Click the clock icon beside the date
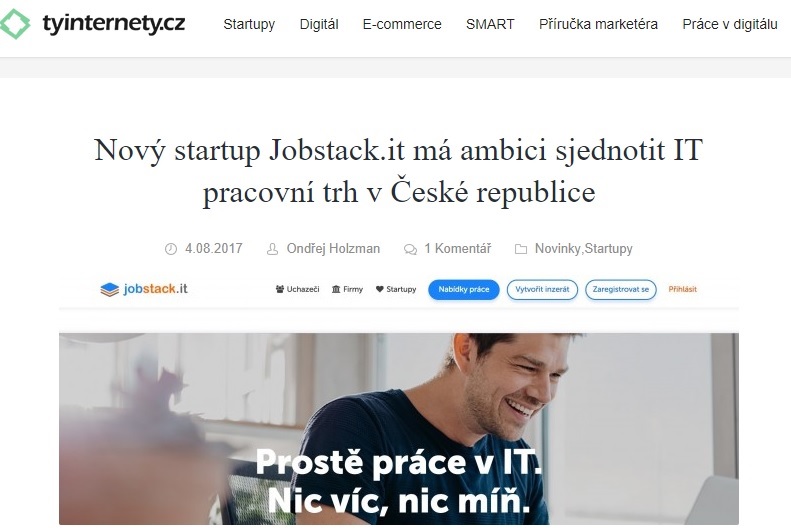The height and width of the screenshot is (532, 791). [x=171, y=249]
